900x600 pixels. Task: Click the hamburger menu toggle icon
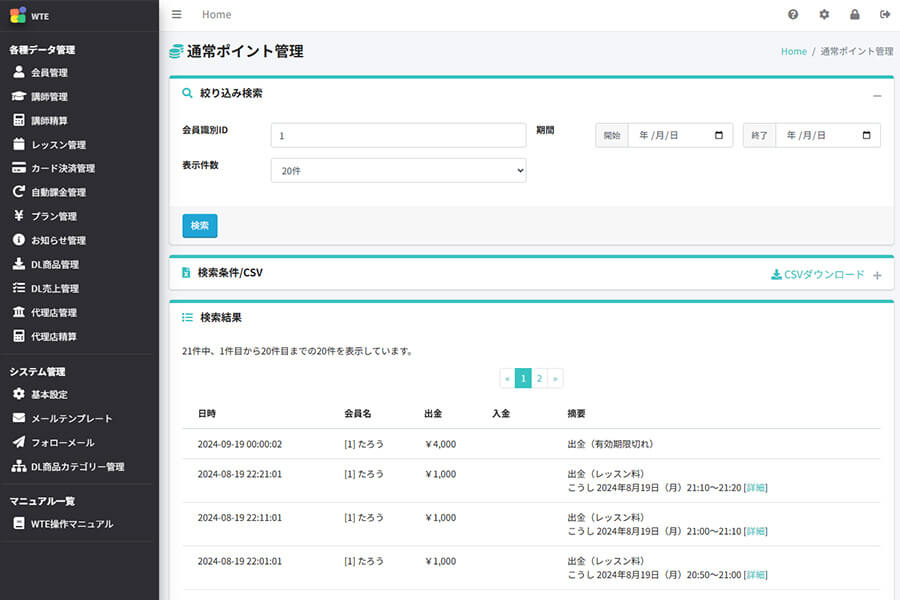tap(177, 14)
